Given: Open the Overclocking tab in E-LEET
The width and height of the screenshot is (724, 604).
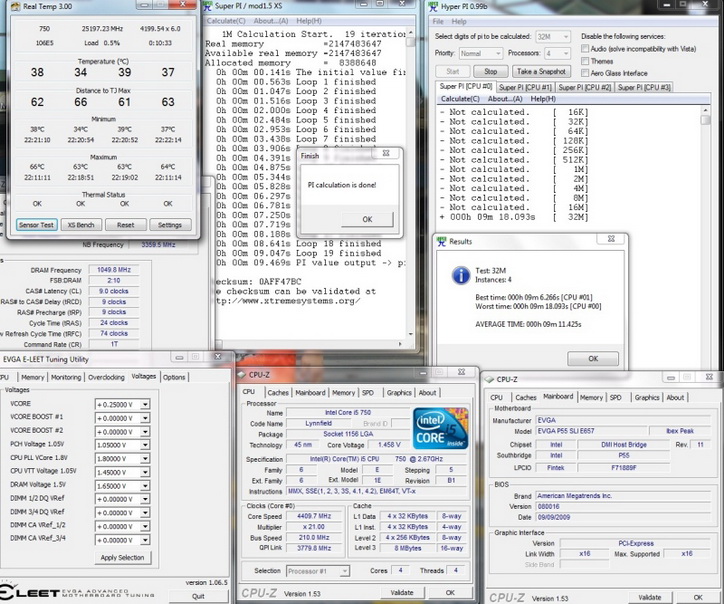Looking at the screenshot, I should coord(106,377).
